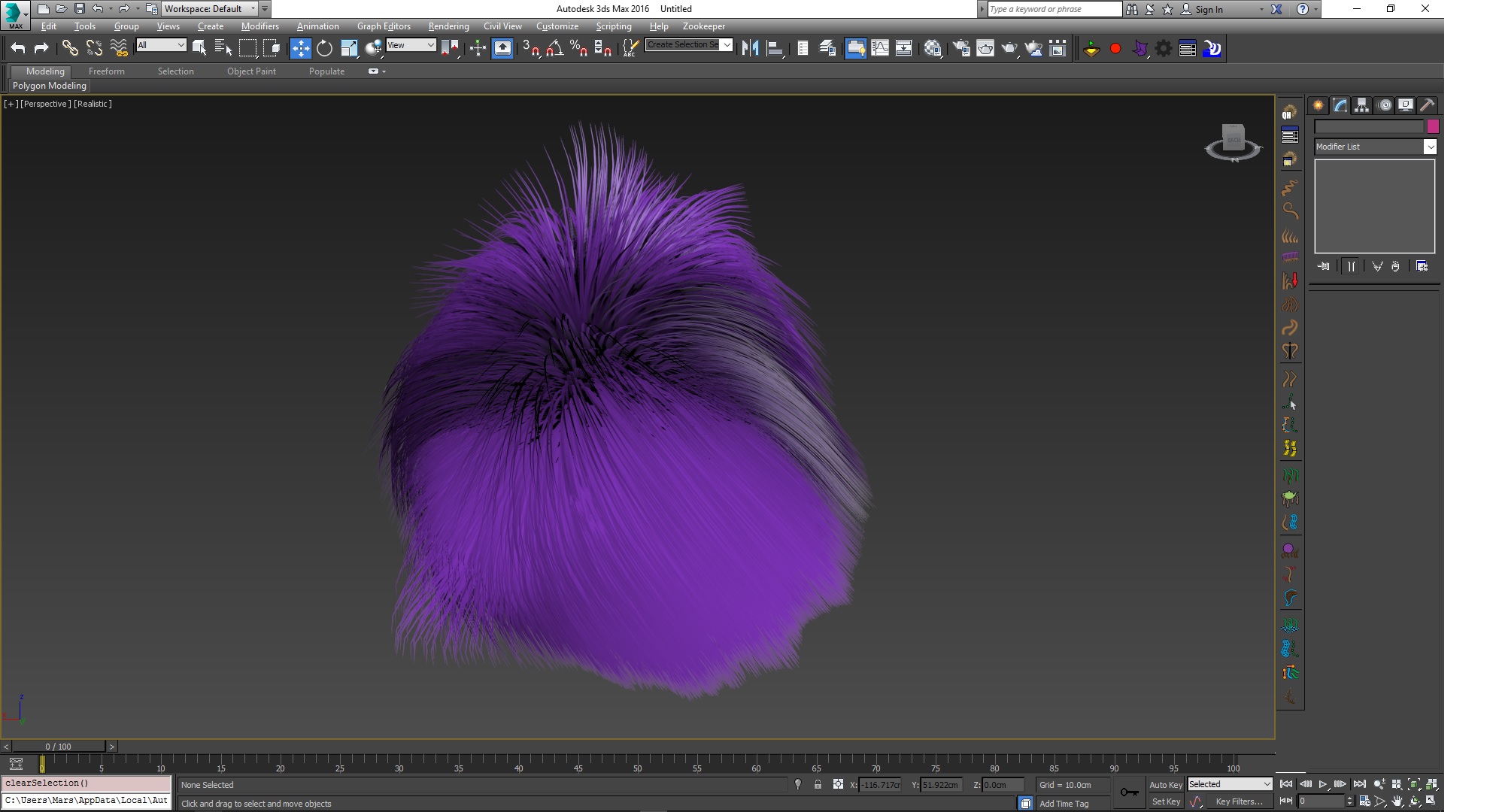This screenshot has width=1487, height=812.
Task: Open the Material Editor
Action: coord(933,49)
